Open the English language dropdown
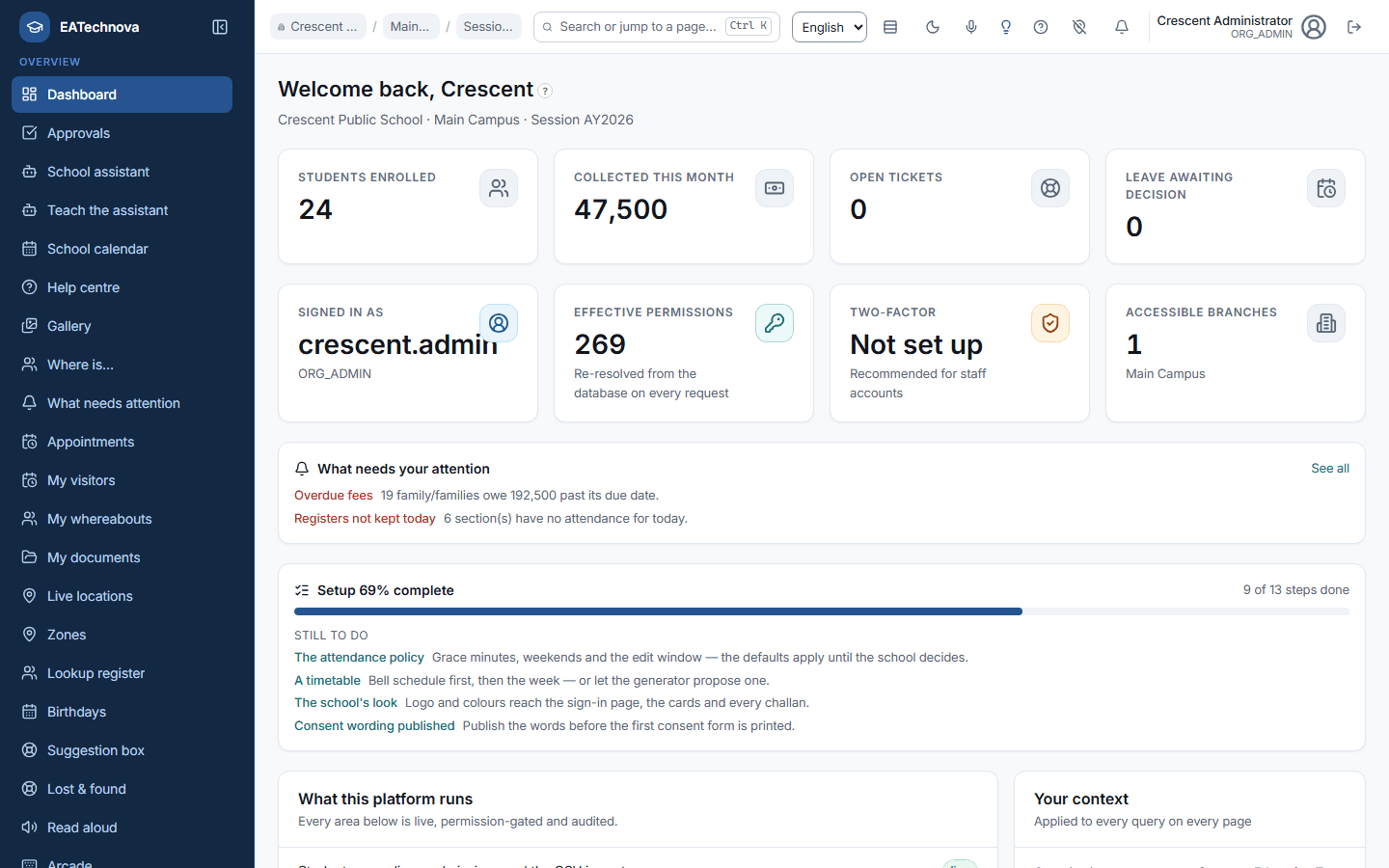Viewport: 1389px width, 868px height. point(830,27)
